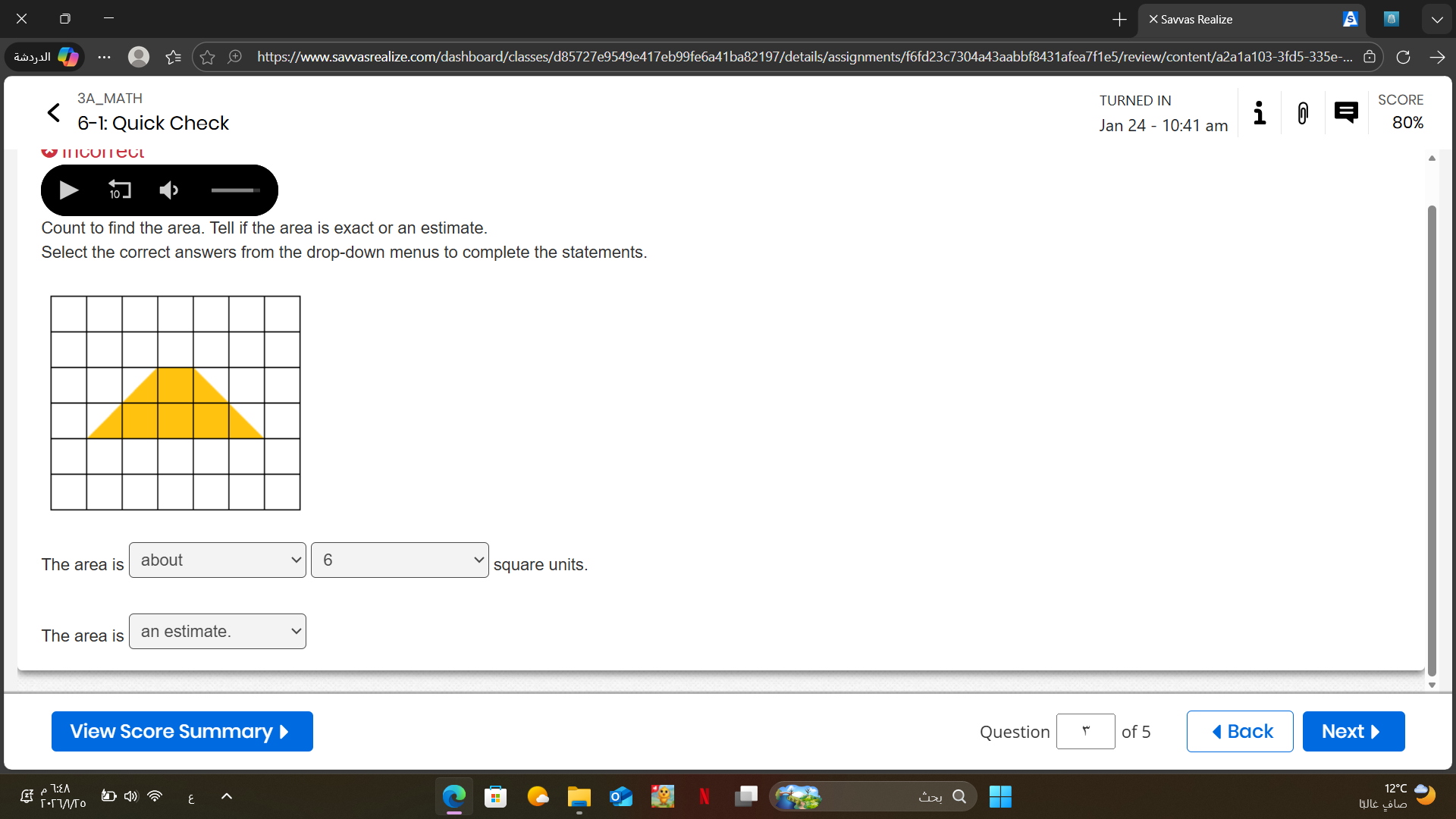Open Netflix from the taskbar
The image size is (1456, 819).
tap(704, 796)
